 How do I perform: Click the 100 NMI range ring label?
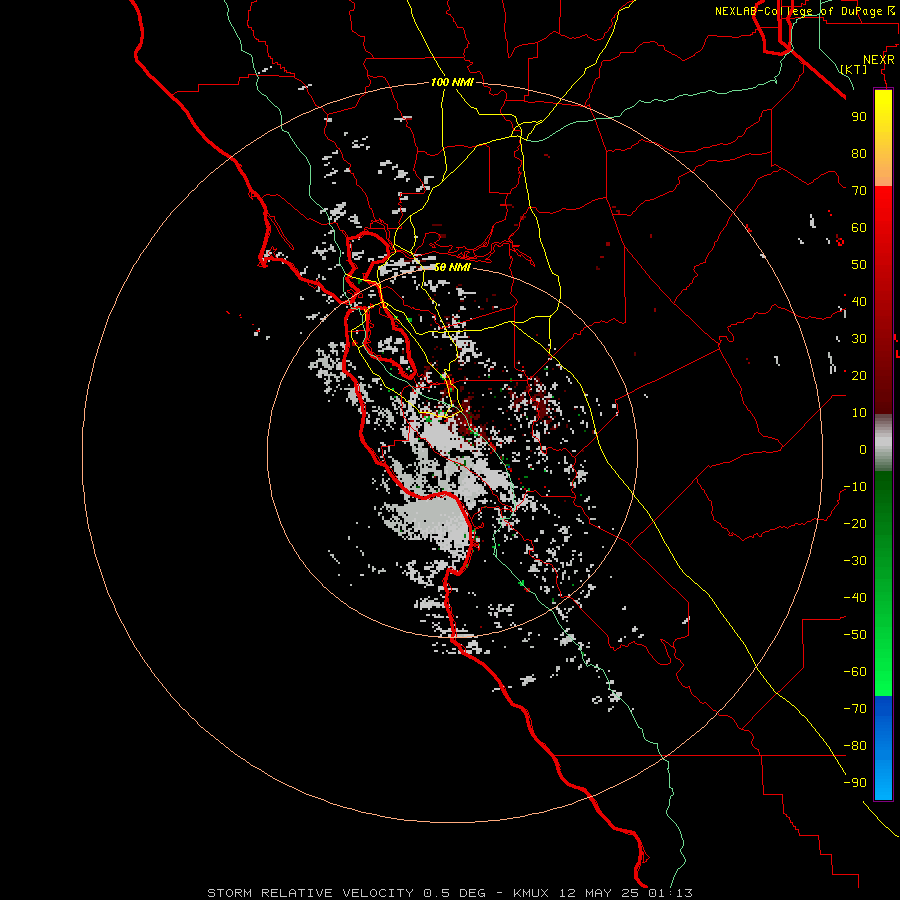pos(452,82)
